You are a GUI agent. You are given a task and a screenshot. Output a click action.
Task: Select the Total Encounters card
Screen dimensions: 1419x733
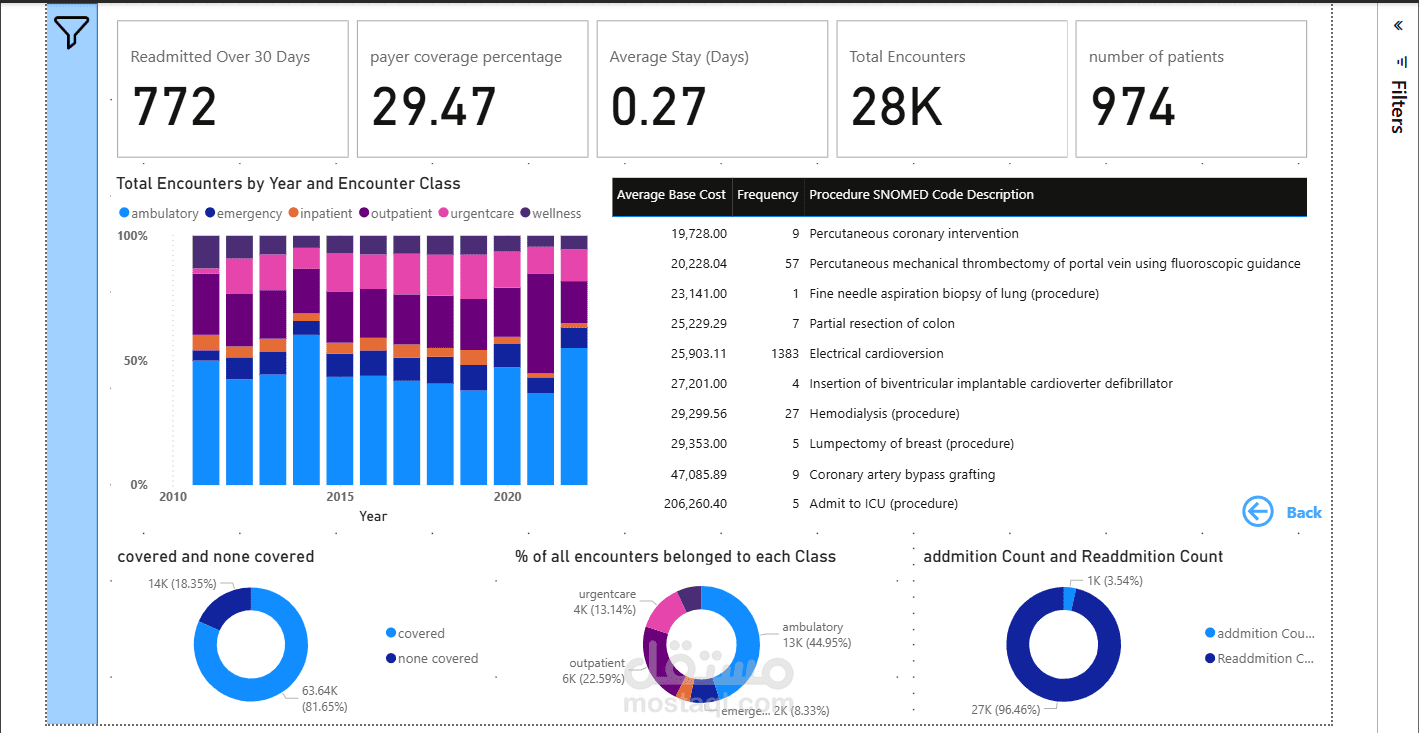coord(952,89)
